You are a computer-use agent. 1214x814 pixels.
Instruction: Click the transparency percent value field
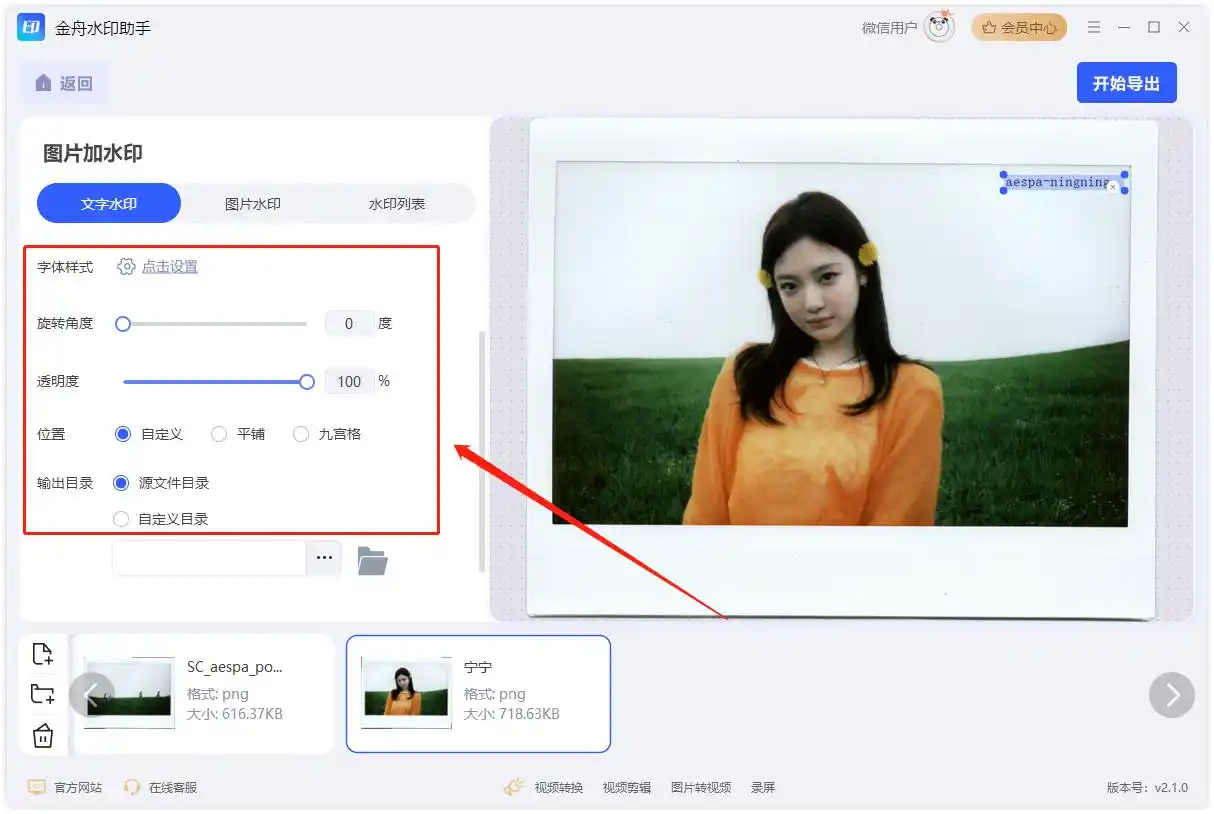pyautogui.click(x=349, y=381)
